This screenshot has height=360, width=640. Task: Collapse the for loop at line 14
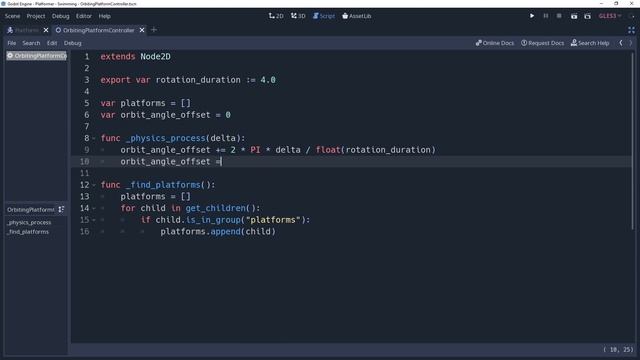[94, 208]
